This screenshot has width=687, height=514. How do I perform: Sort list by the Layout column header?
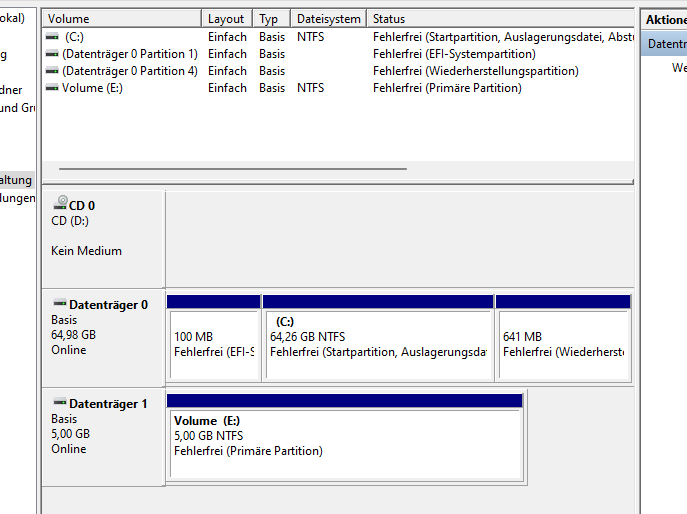tap(226, 19)
